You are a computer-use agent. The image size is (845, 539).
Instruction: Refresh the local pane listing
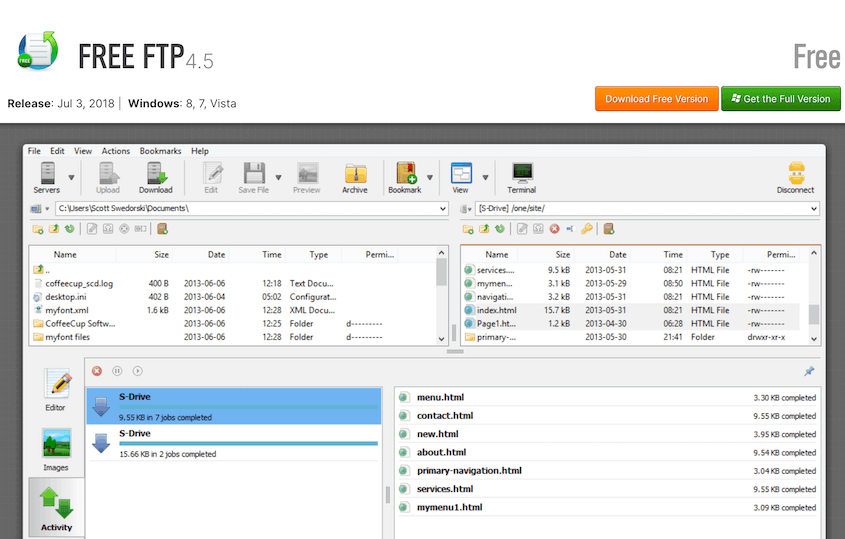[70, 229]
